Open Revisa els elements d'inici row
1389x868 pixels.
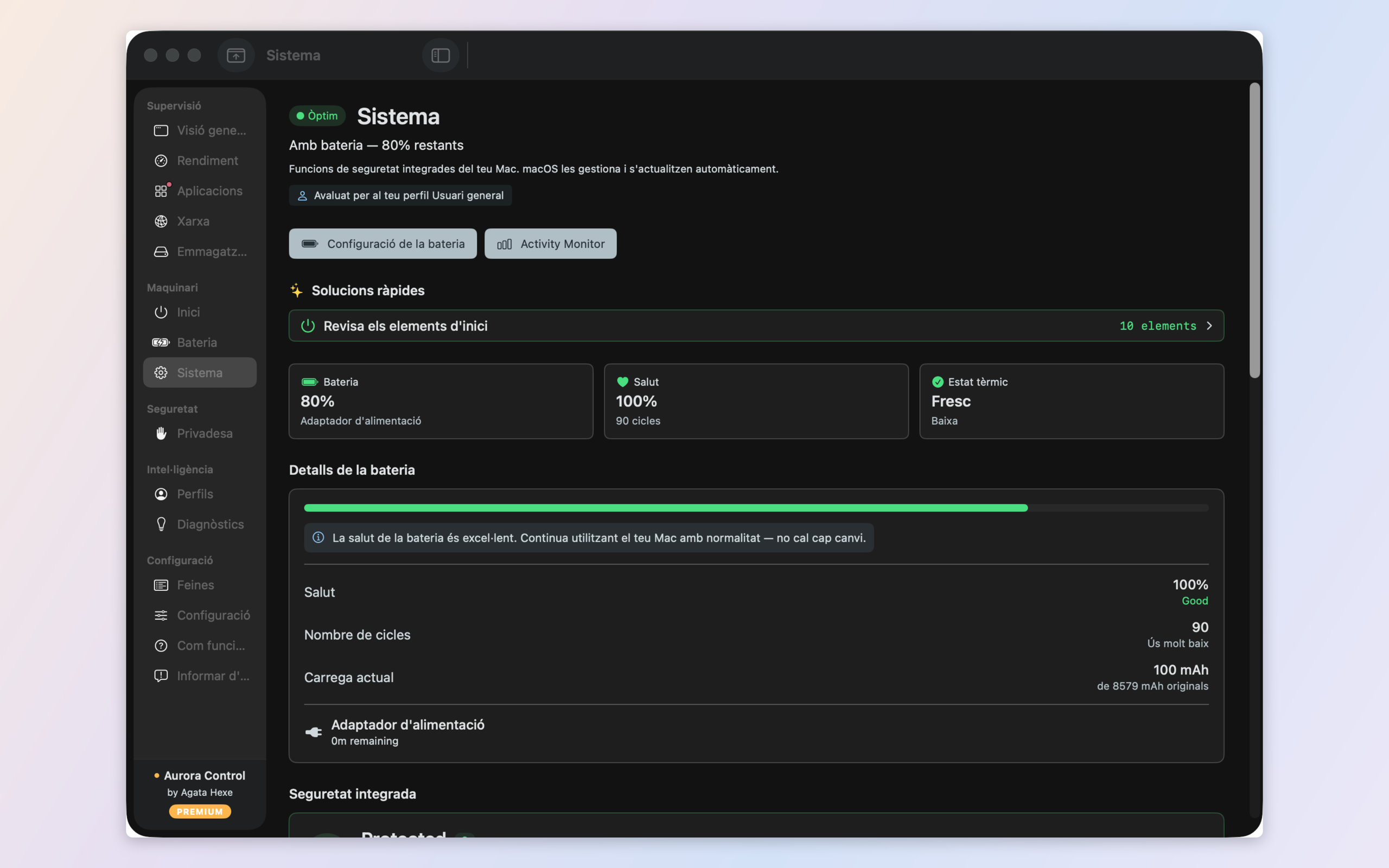[756, 326]
